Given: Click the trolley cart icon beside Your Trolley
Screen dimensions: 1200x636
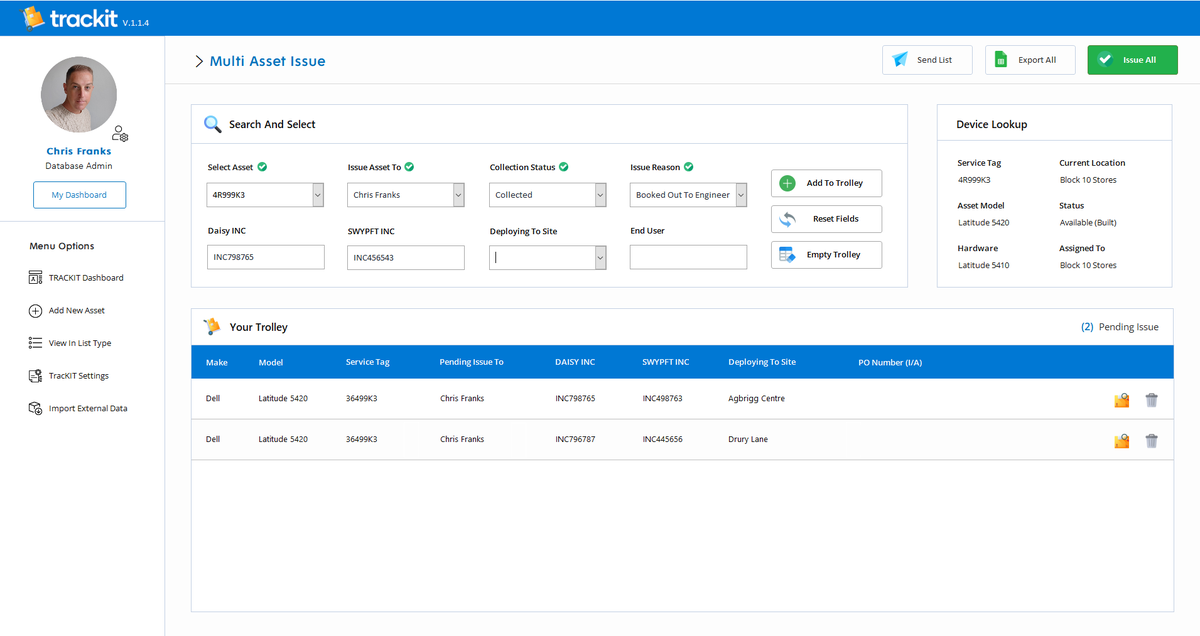Looking at the screenshot, I should [212, 326].
